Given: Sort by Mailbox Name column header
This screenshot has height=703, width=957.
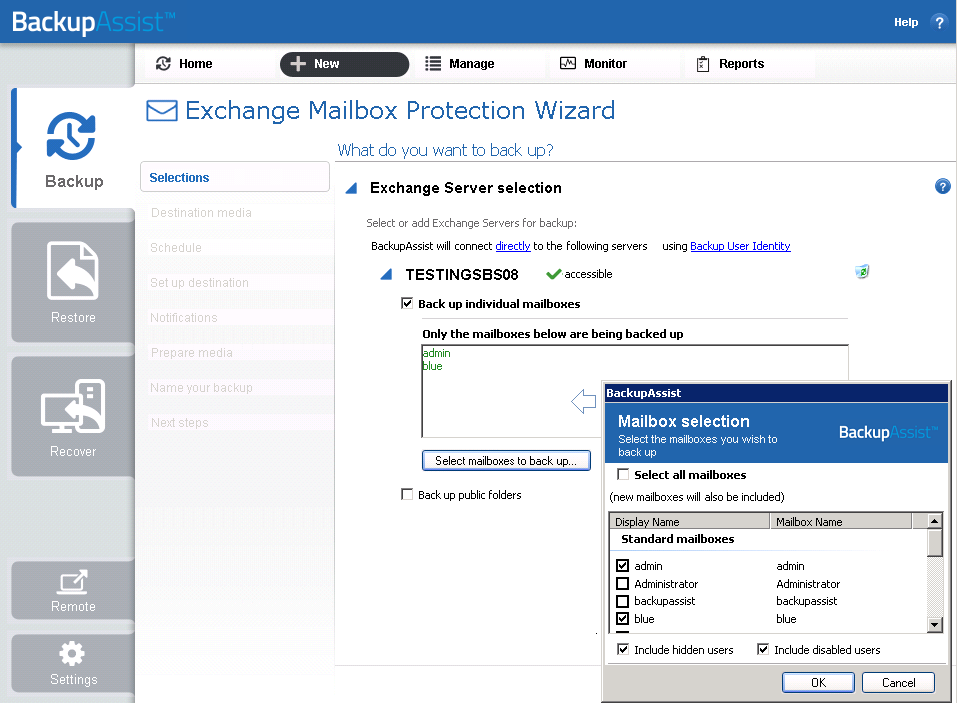Looking at the screenshot, I should coord(841,522).
